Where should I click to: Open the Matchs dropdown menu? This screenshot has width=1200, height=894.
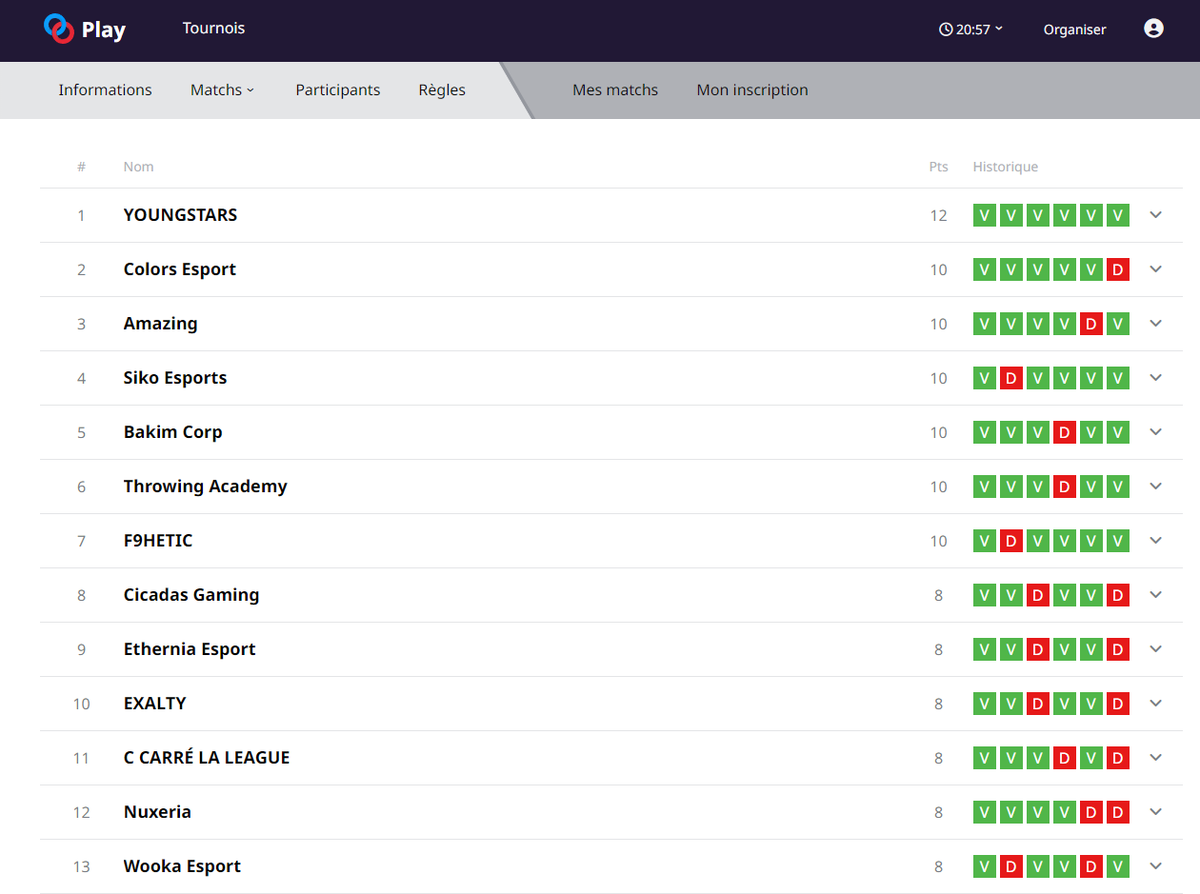click(x=222, y=90)
